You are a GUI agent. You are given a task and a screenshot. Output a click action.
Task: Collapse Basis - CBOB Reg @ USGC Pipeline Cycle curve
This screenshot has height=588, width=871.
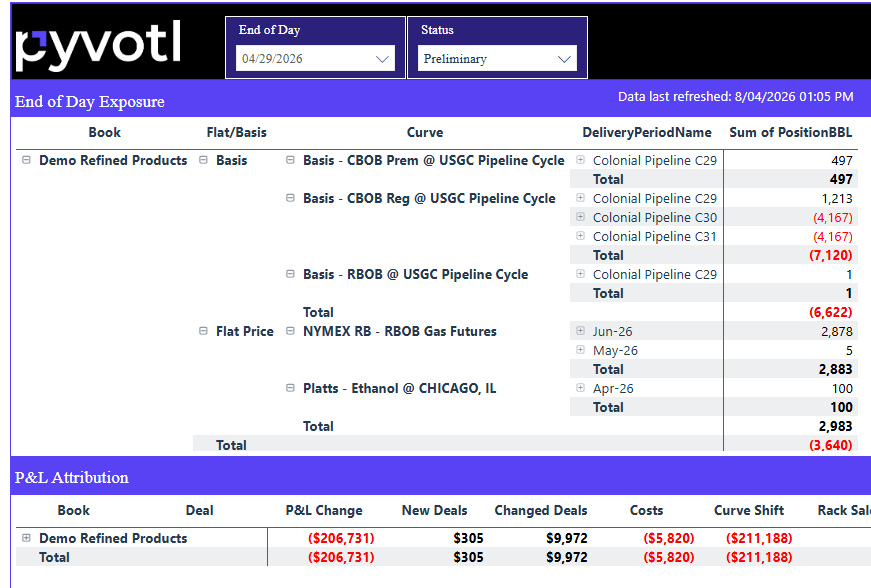(290, 198)
